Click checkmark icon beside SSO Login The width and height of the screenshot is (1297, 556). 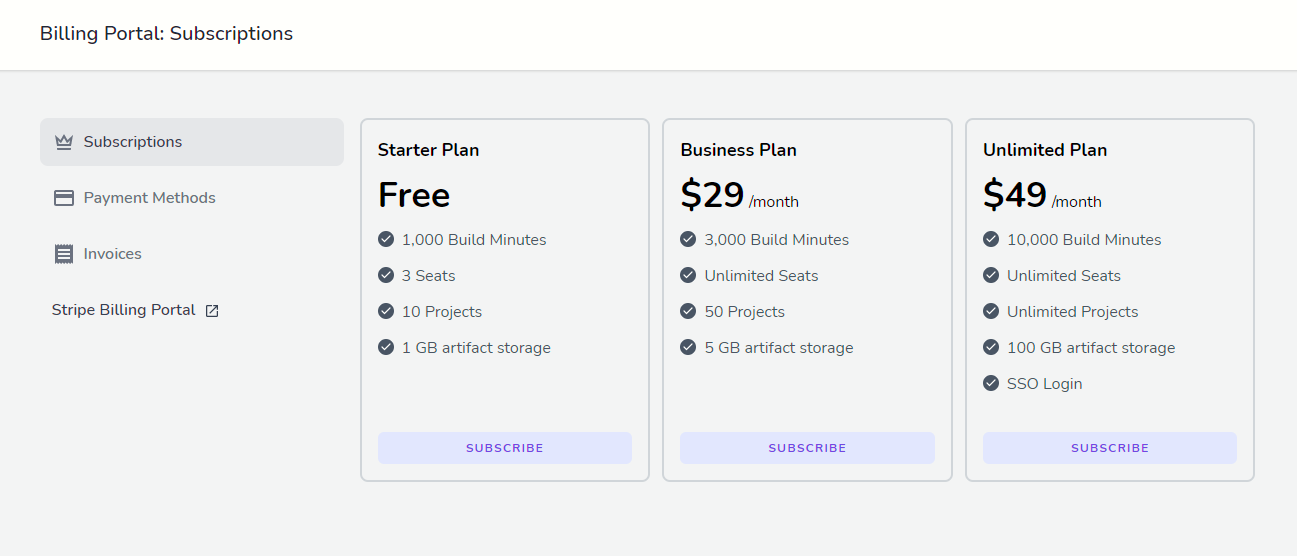point(991,383)
